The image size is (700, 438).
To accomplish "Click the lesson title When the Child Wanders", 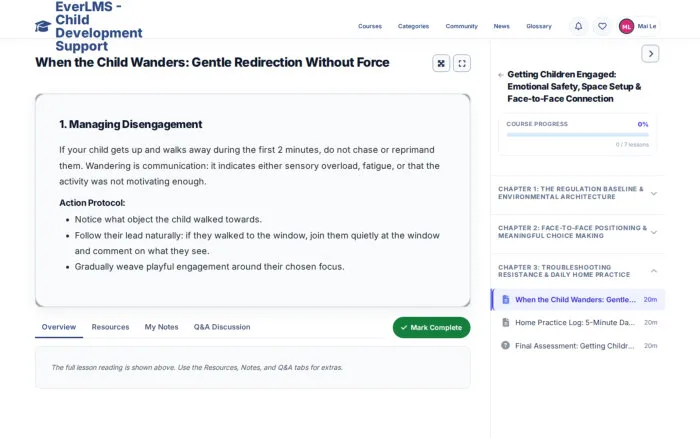I will [212, 63].
